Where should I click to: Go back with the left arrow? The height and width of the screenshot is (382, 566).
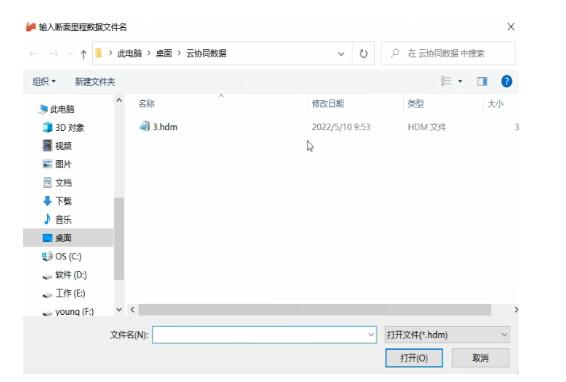point(34,54)
